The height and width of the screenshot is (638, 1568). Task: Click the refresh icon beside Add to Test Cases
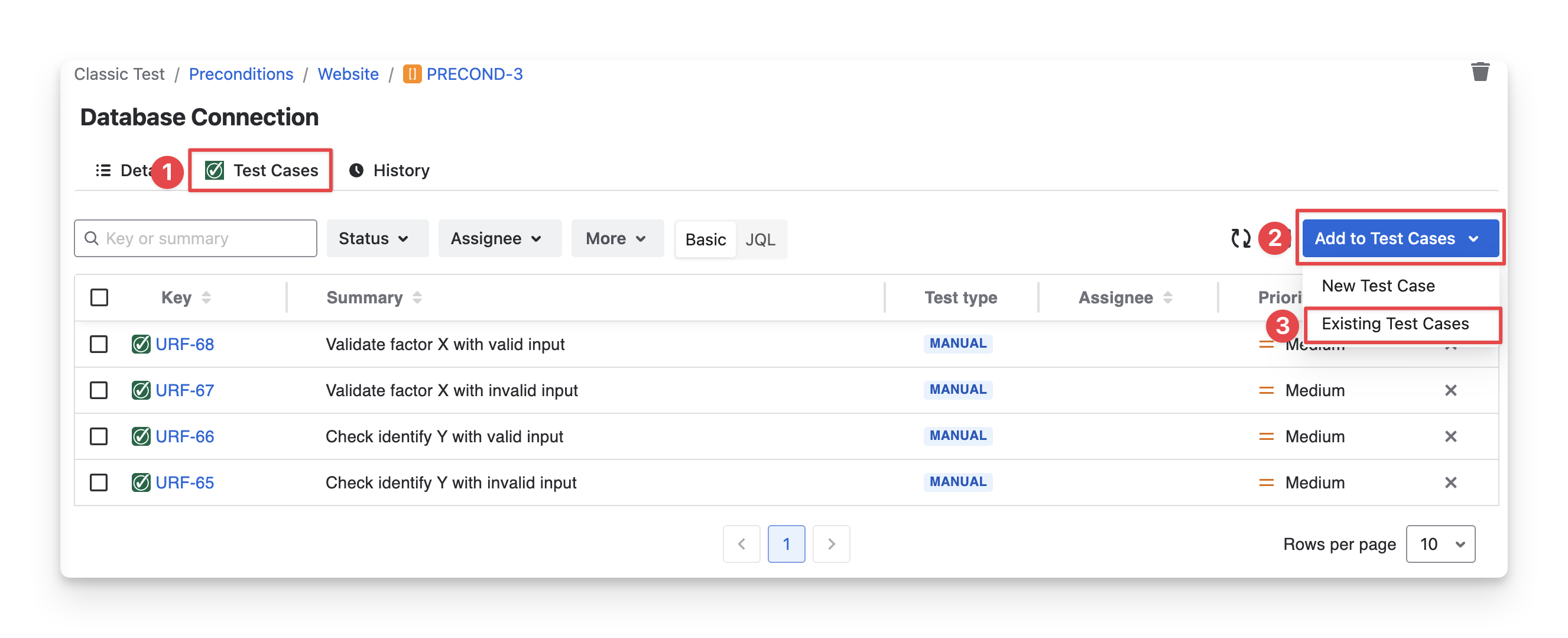pos(1240,238)
